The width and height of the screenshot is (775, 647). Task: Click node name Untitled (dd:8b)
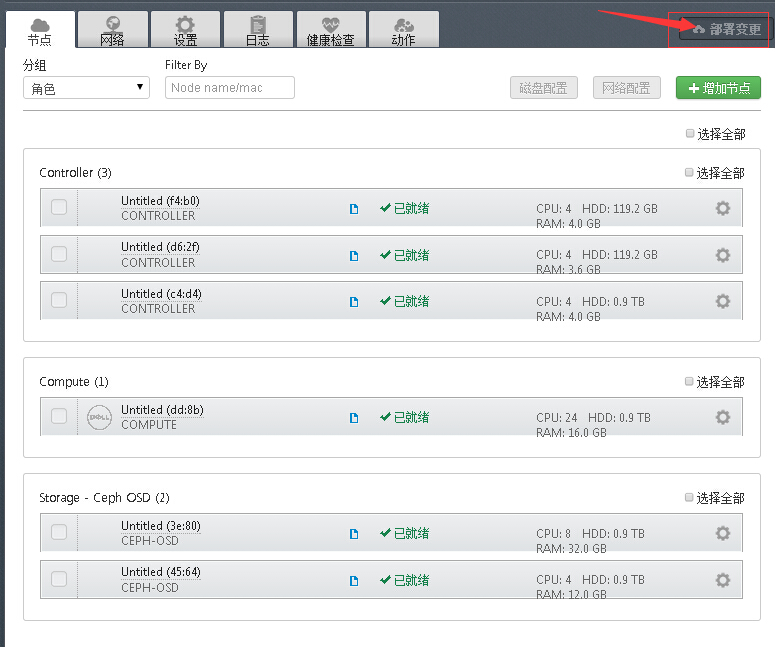[x=162, y=410]
